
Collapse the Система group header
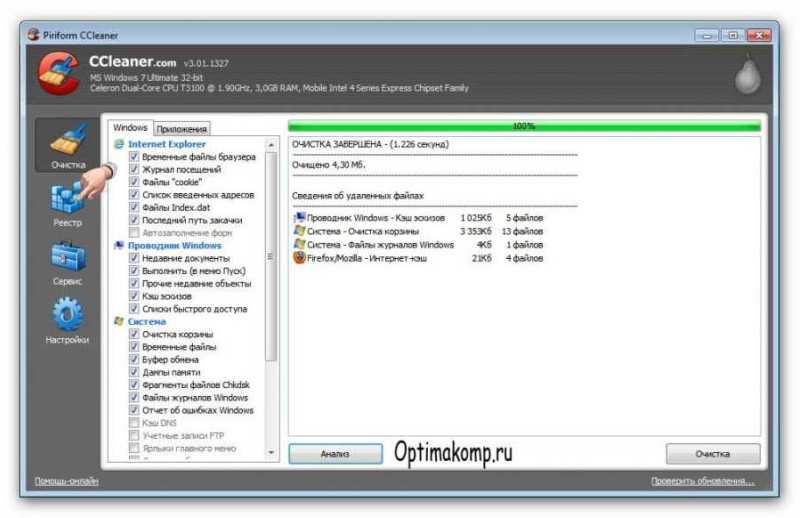(x=146, y=322)
